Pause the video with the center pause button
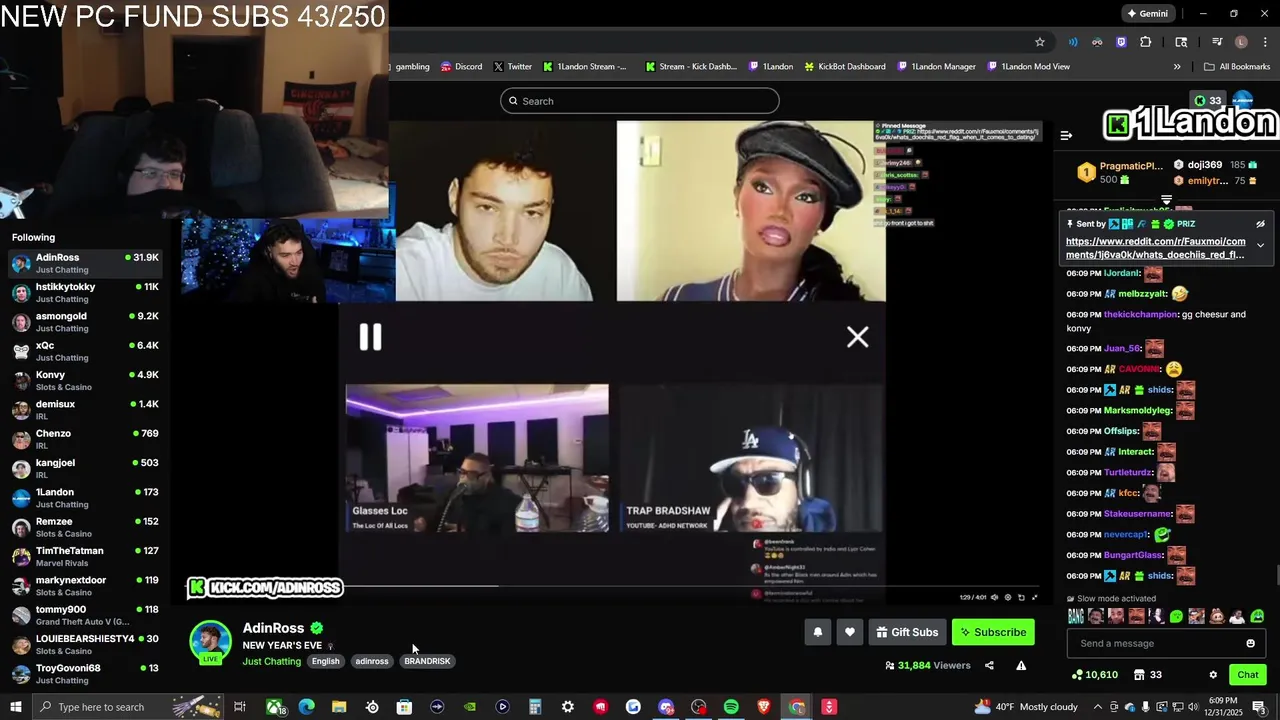 click(x=370, y=337)
